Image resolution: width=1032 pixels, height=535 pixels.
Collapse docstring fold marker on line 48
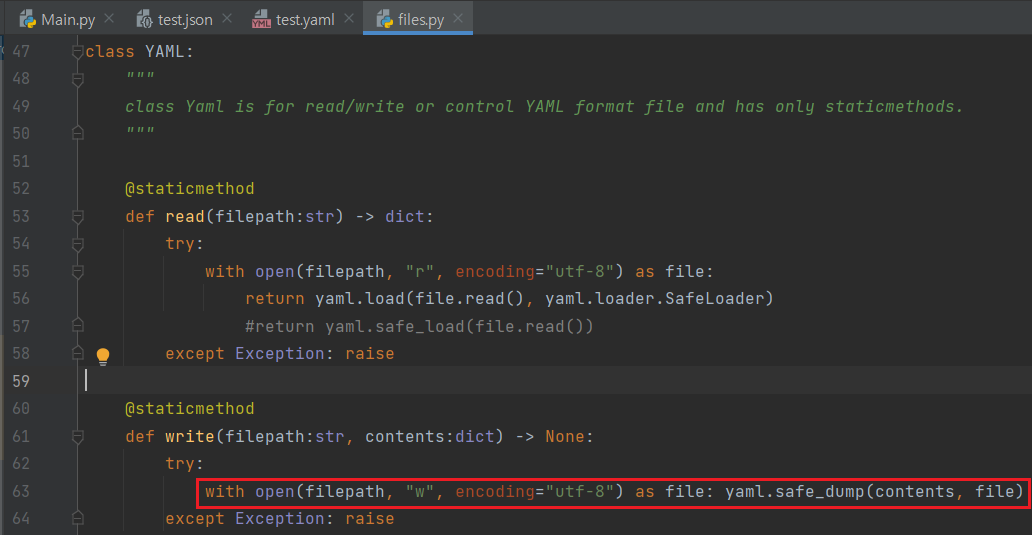coord(78,80)
